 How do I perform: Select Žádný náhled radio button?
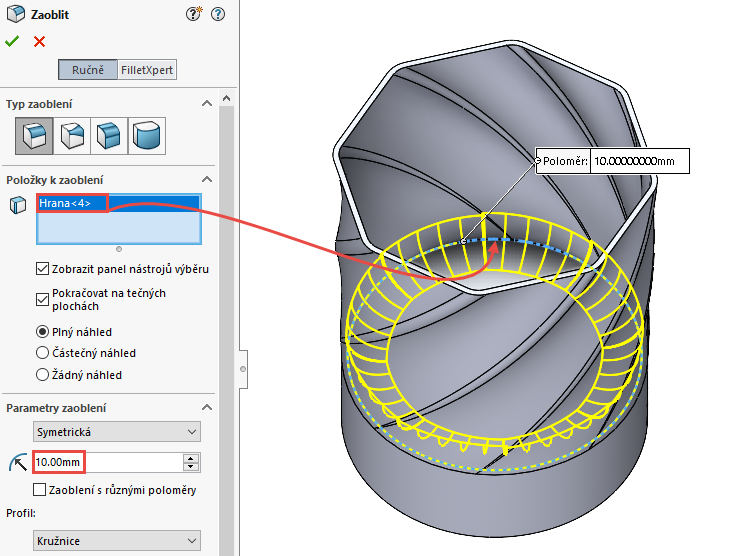click(x=42, y=375)
